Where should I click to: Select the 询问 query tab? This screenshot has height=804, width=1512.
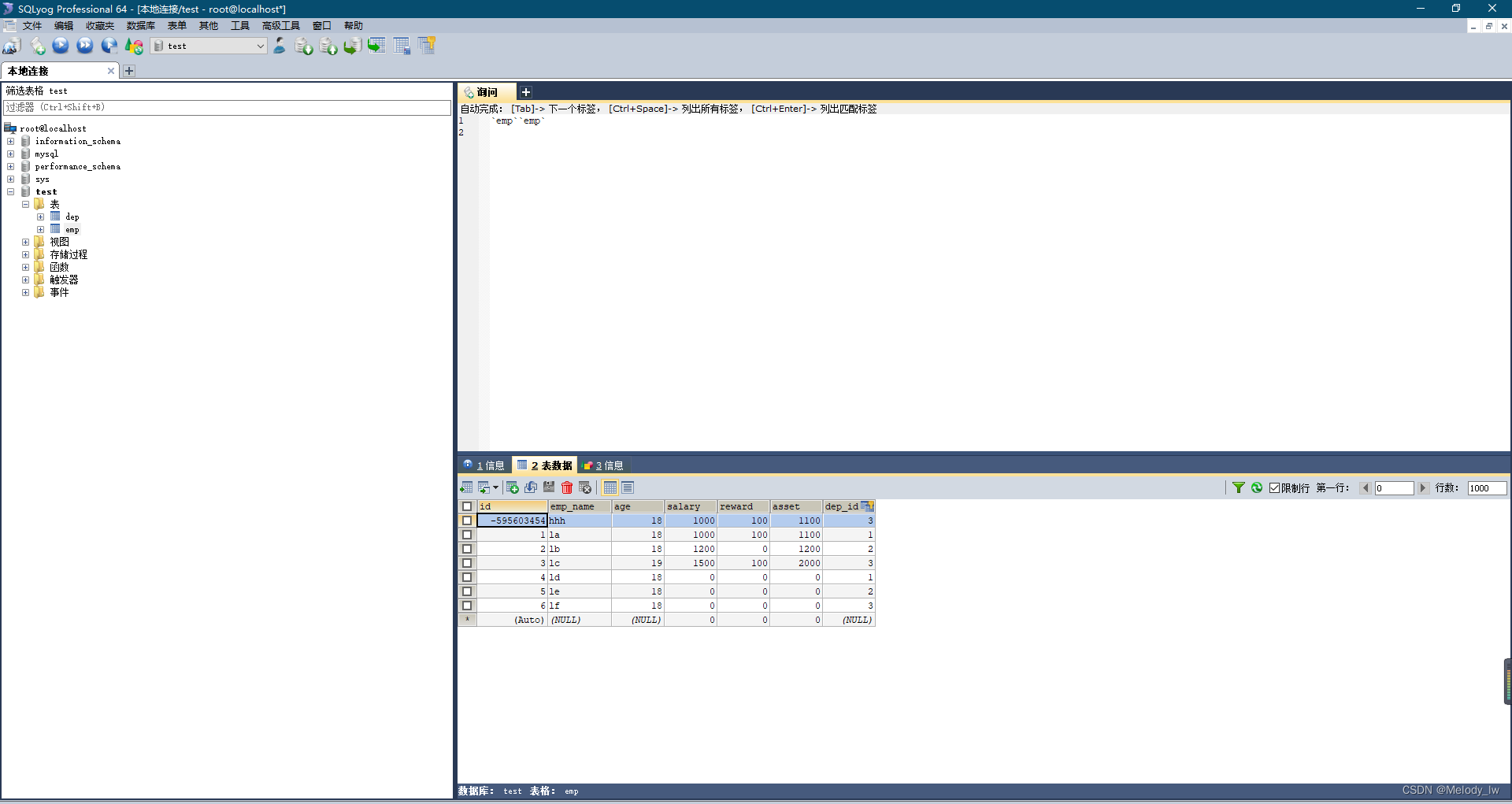click(487, 92)
